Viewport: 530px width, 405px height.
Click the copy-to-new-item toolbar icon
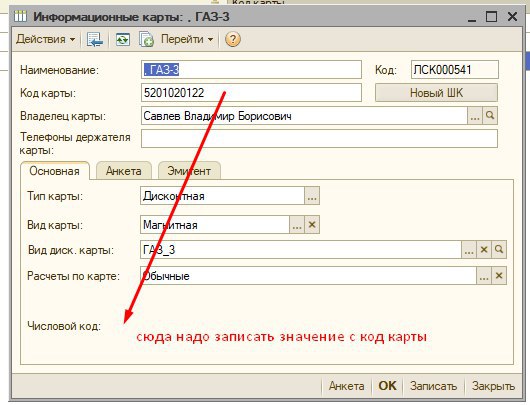point(146,40)
